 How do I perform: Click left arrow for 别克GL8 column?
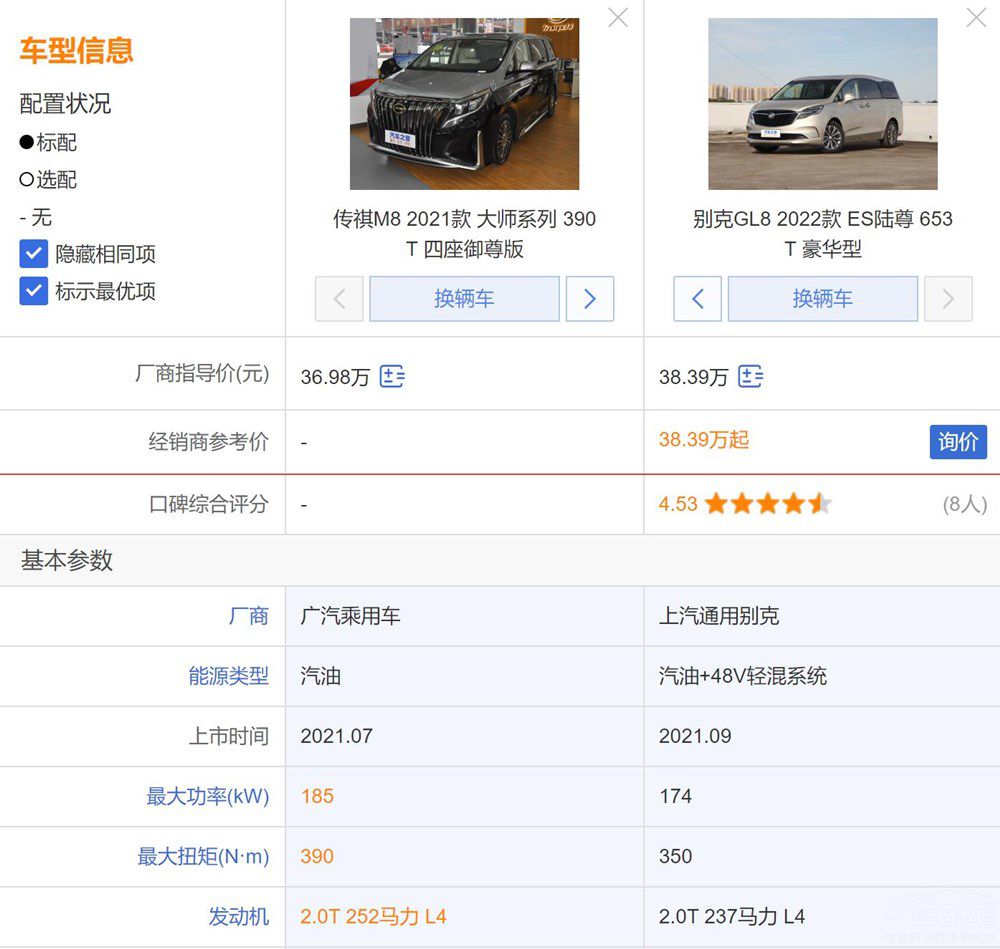pyautogui.click(x=698, y=299)
